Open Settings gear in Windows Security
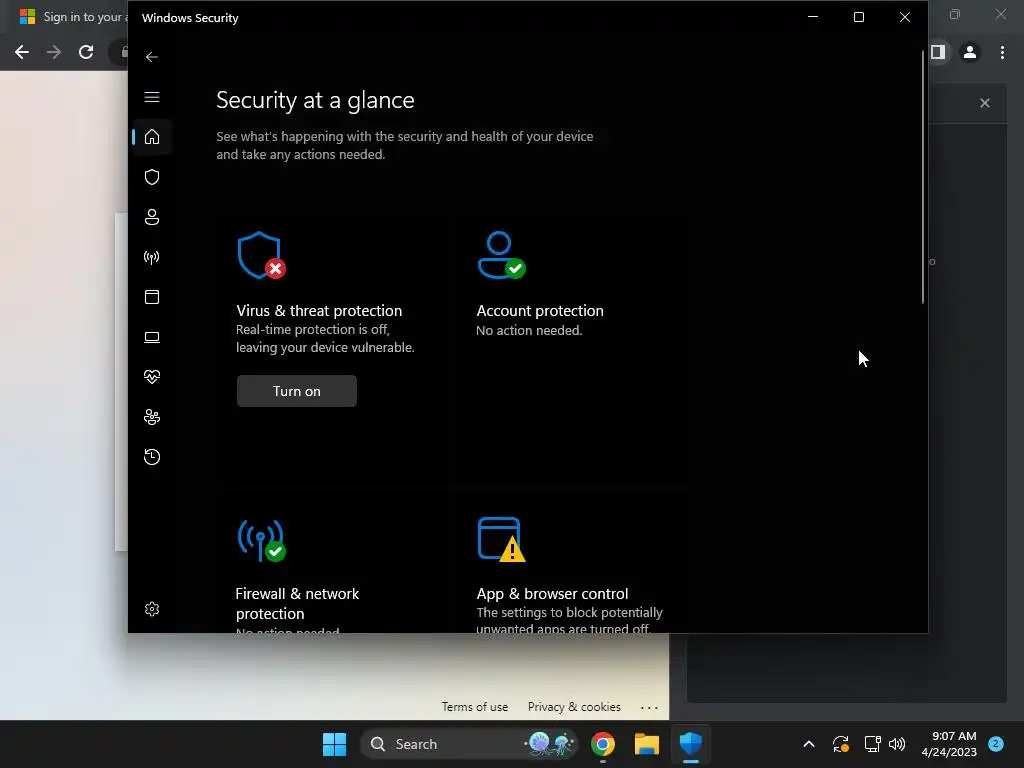The width and height of the screenshot is (1024, 768). pyautogui.click(x=152, y=609)
